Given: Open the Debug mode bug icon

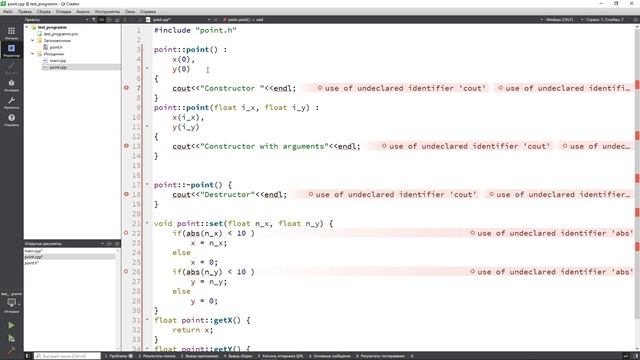Looking at the screenshot, I should click(x=11, y=83).
